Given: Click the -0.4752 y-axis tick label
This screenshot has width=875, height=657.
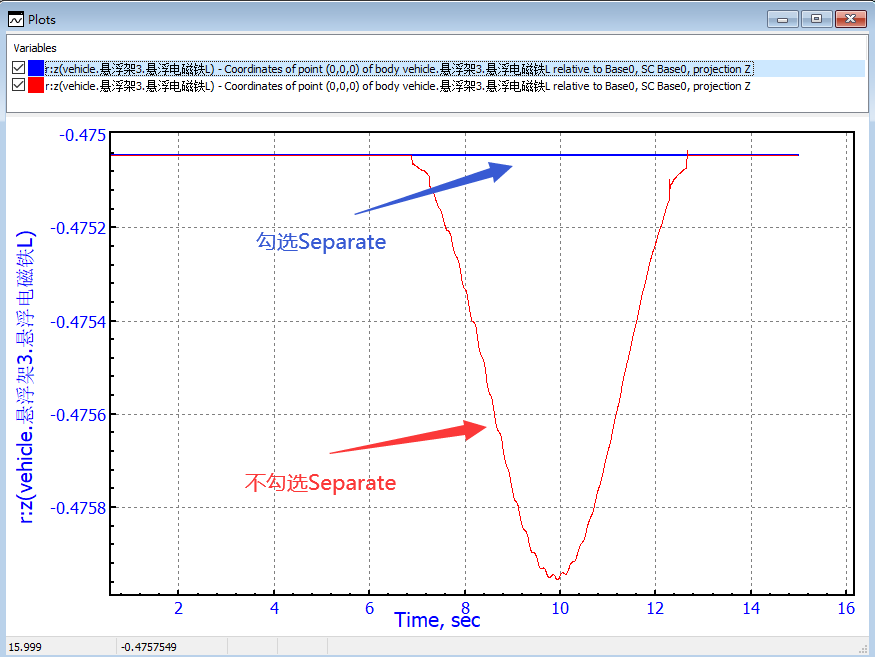Looking at the screenshot, I should pyautogui.click(x=78, y=228).
